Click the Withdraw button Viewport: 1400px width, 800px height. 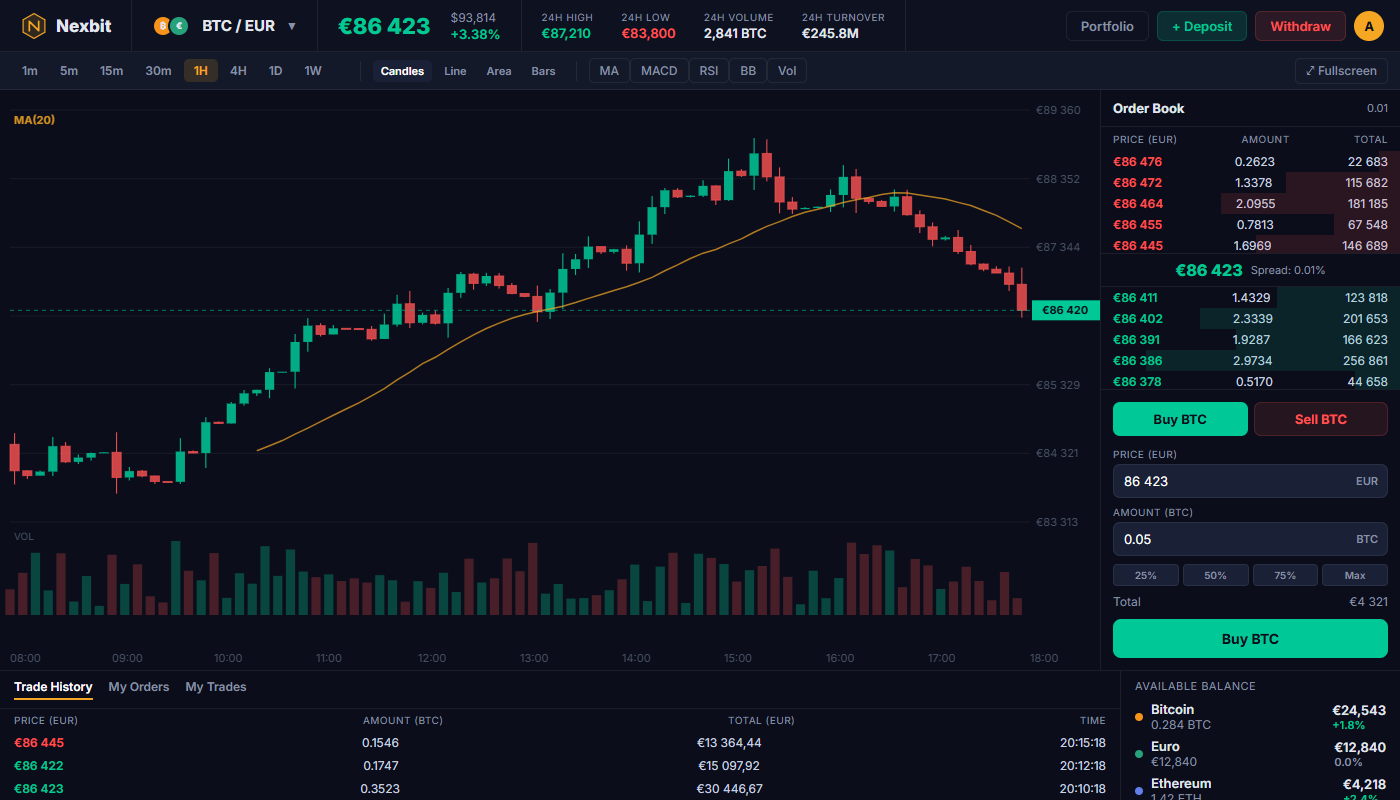[1300, 26]
